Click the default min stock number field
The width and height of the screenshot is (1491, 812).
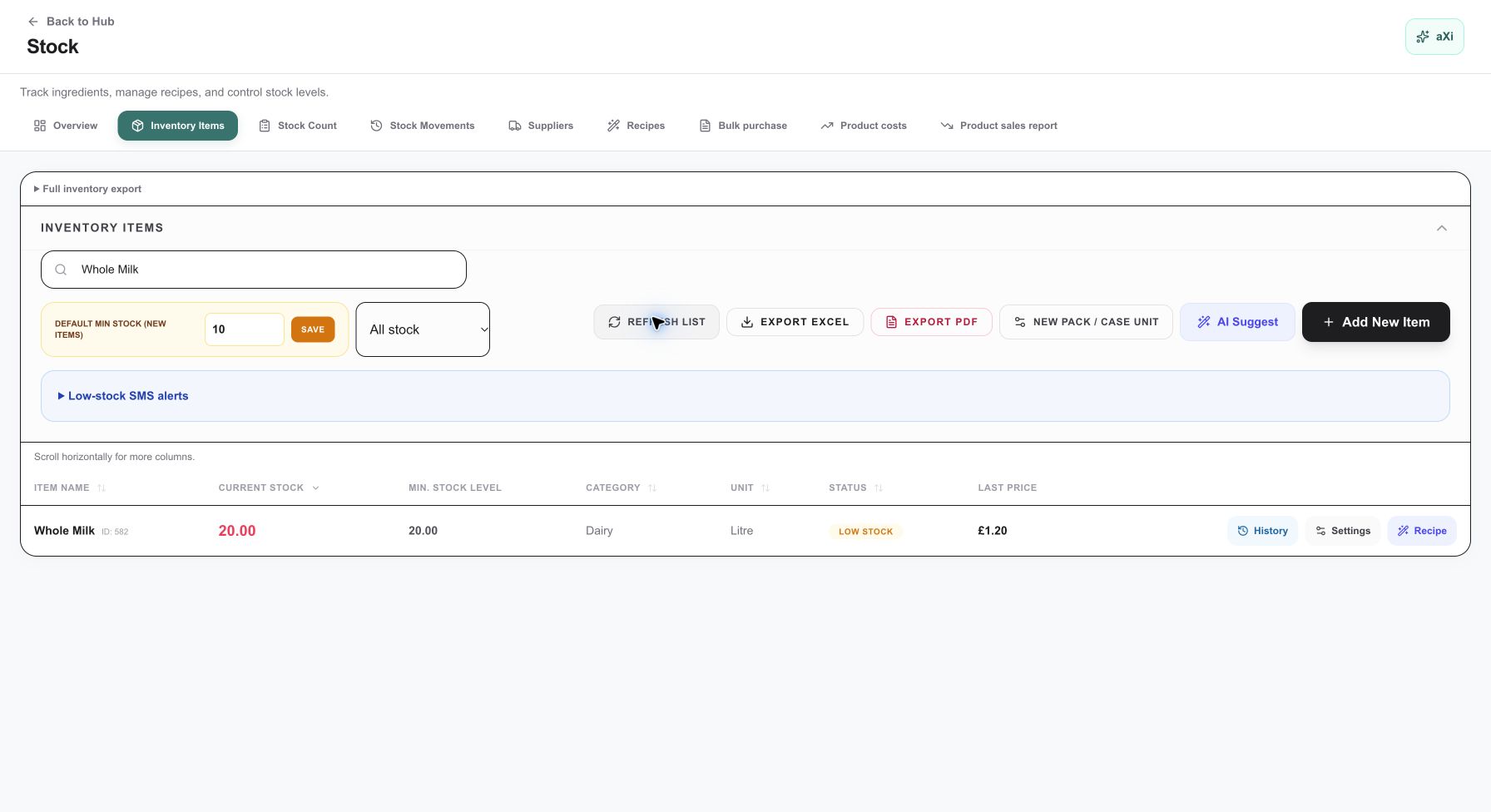pyautogui.click(x=245, y=329)
